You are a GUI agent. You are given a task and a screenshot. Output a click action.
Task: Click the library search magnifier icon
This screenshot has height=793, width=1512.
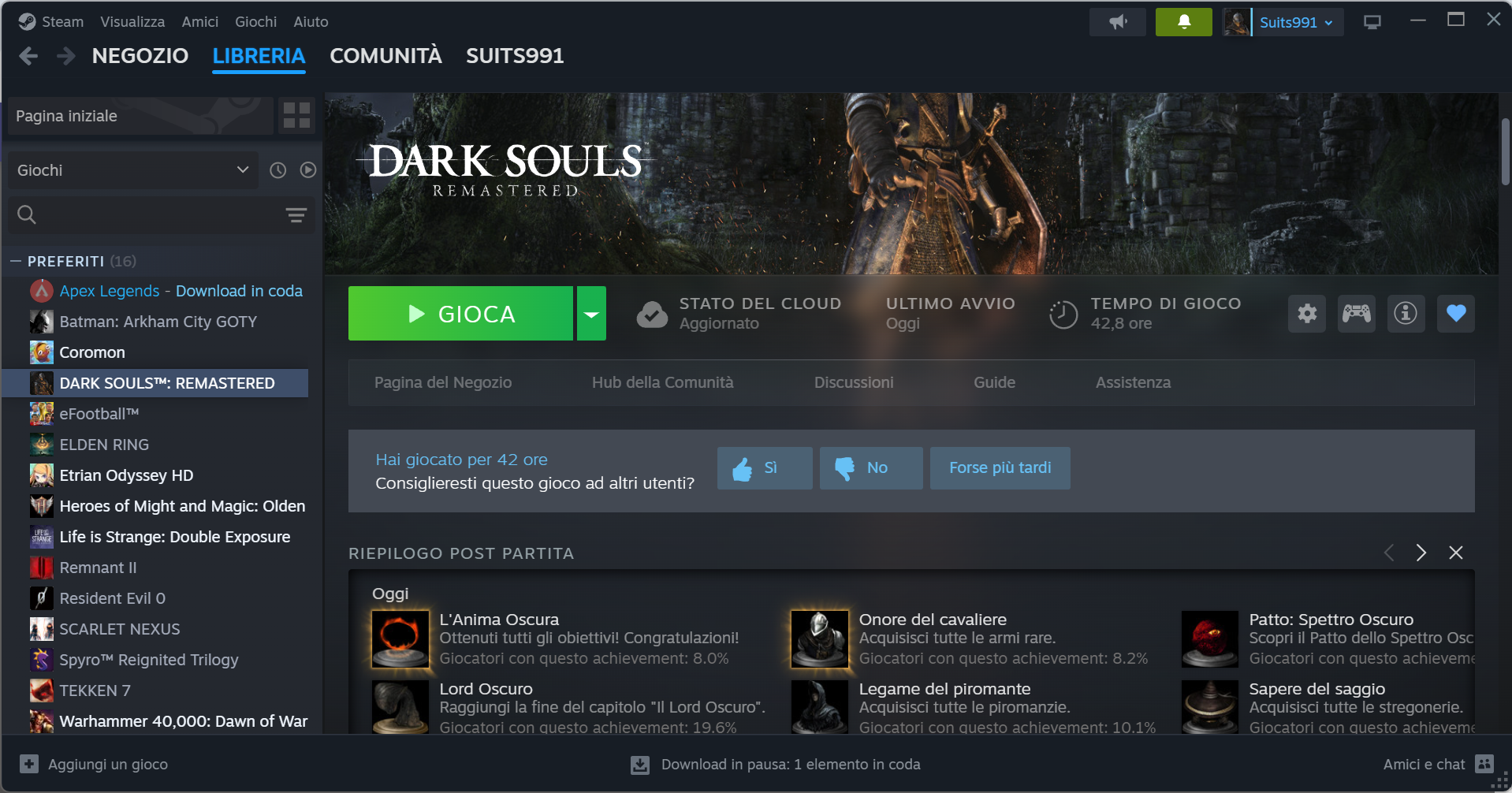click(x=27, y=214)
